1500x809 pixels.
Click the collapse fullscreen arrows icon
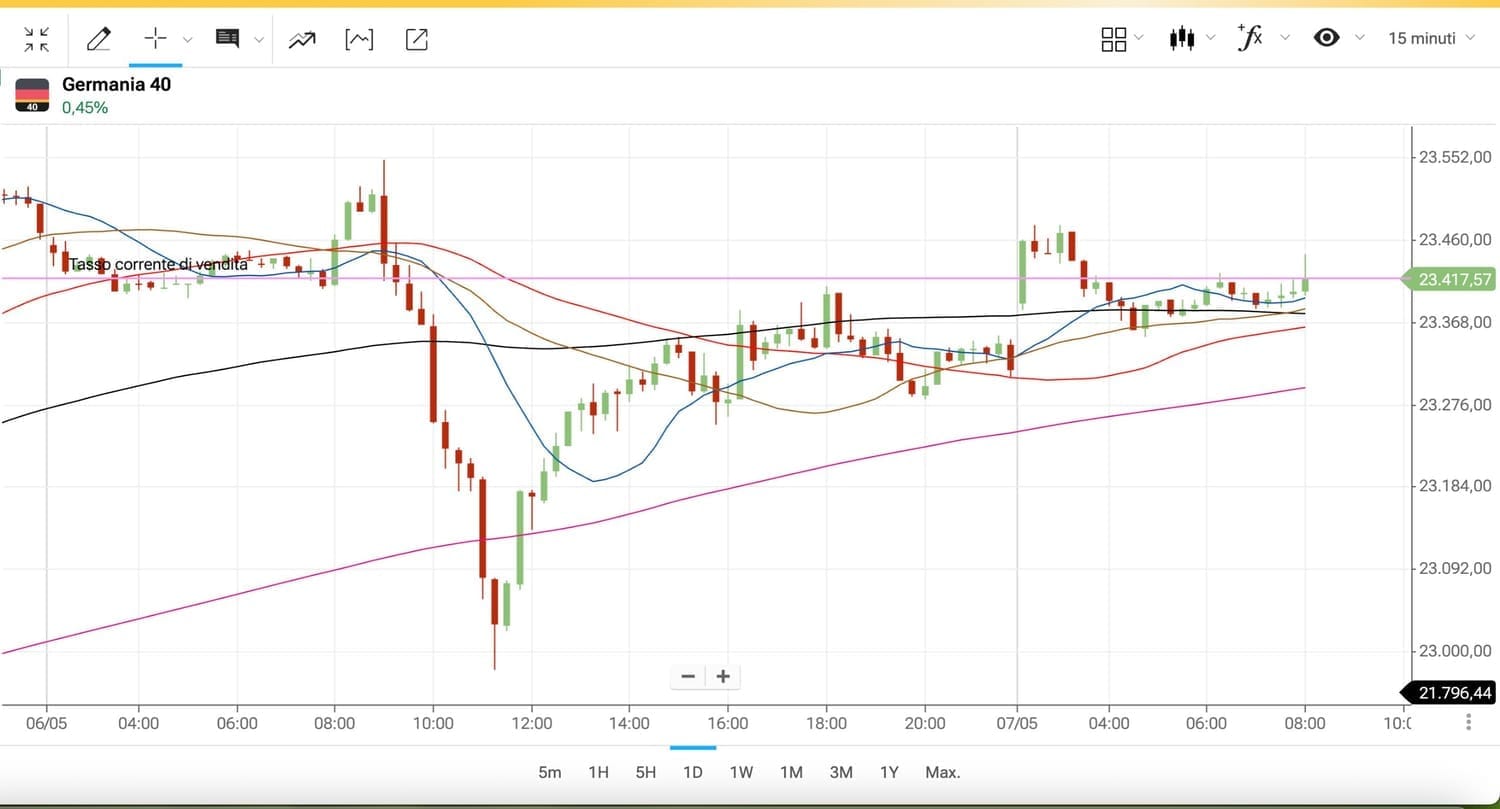(x=37, y=39)
